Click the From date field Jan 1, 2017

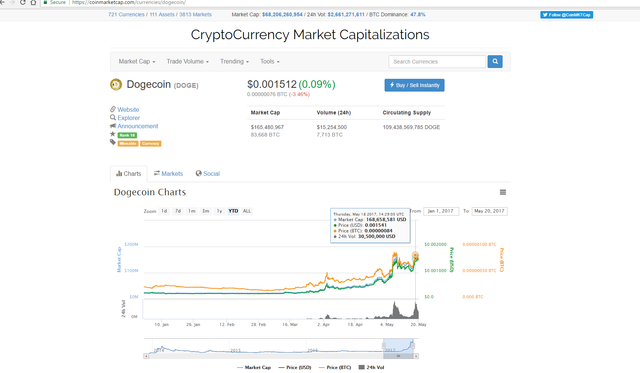click(441, 211)
